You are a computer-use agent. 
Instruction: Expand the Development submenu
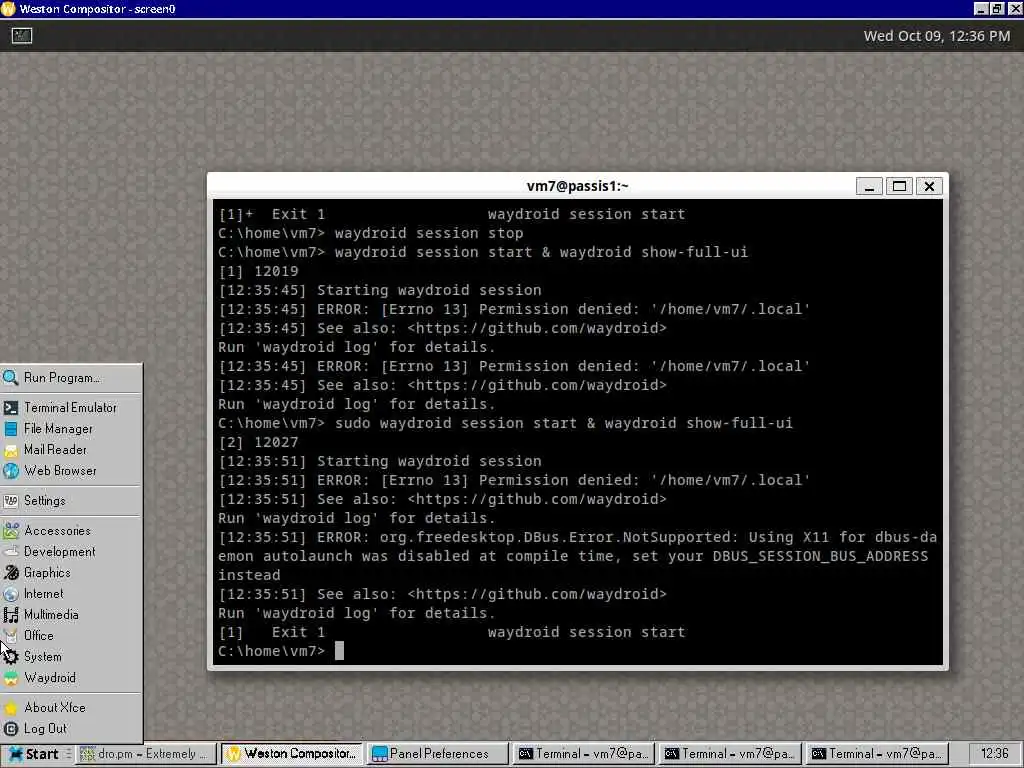[x=71, y=551]
